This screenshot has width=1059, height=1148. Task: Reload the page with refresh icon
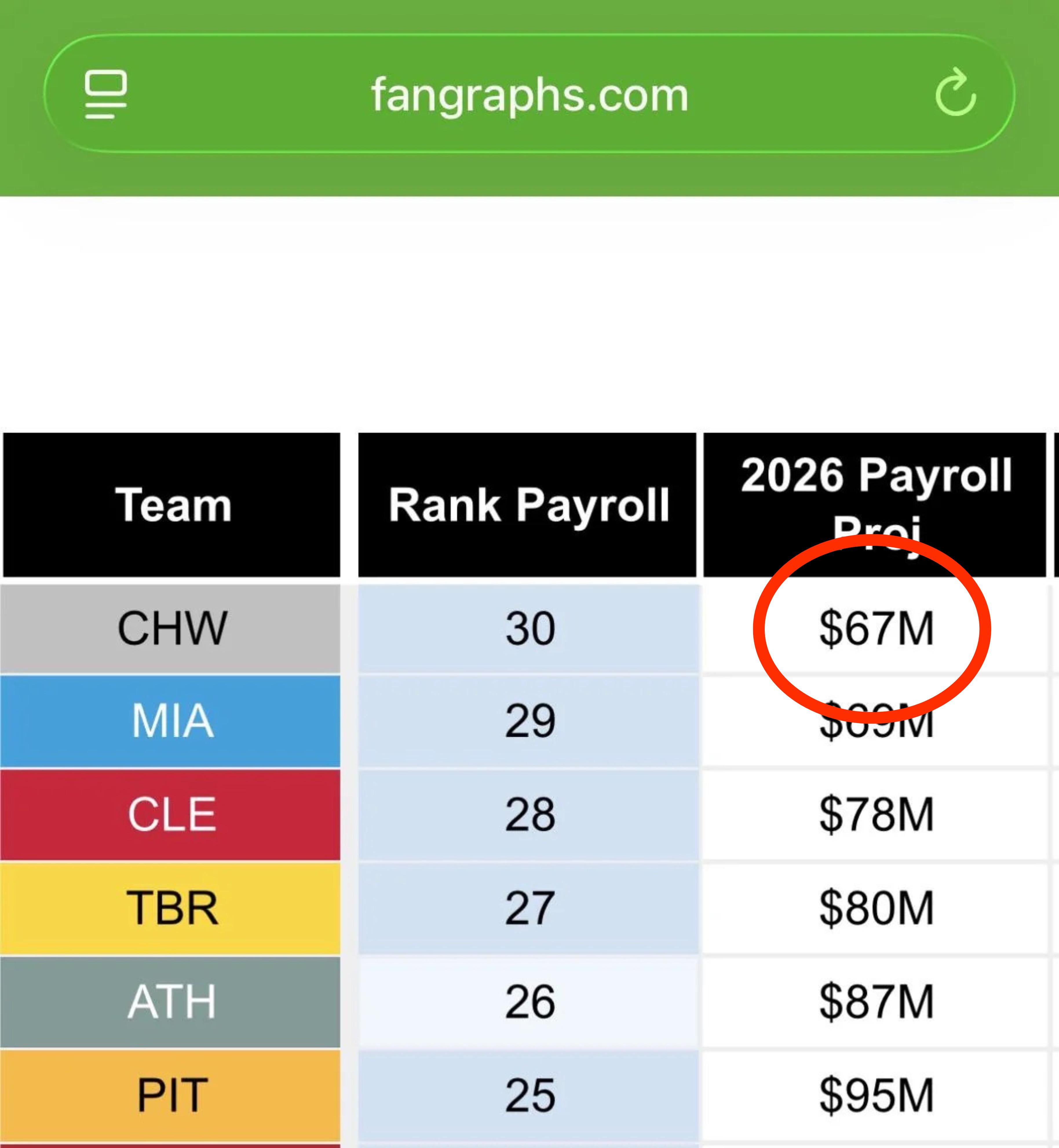[955, 94]
